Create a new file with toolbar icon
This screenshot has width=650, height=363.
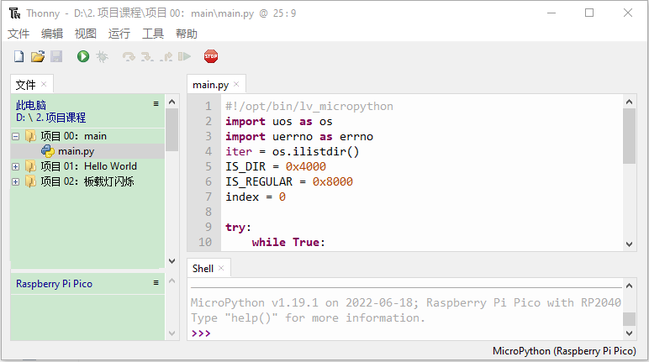click(19, 56)
